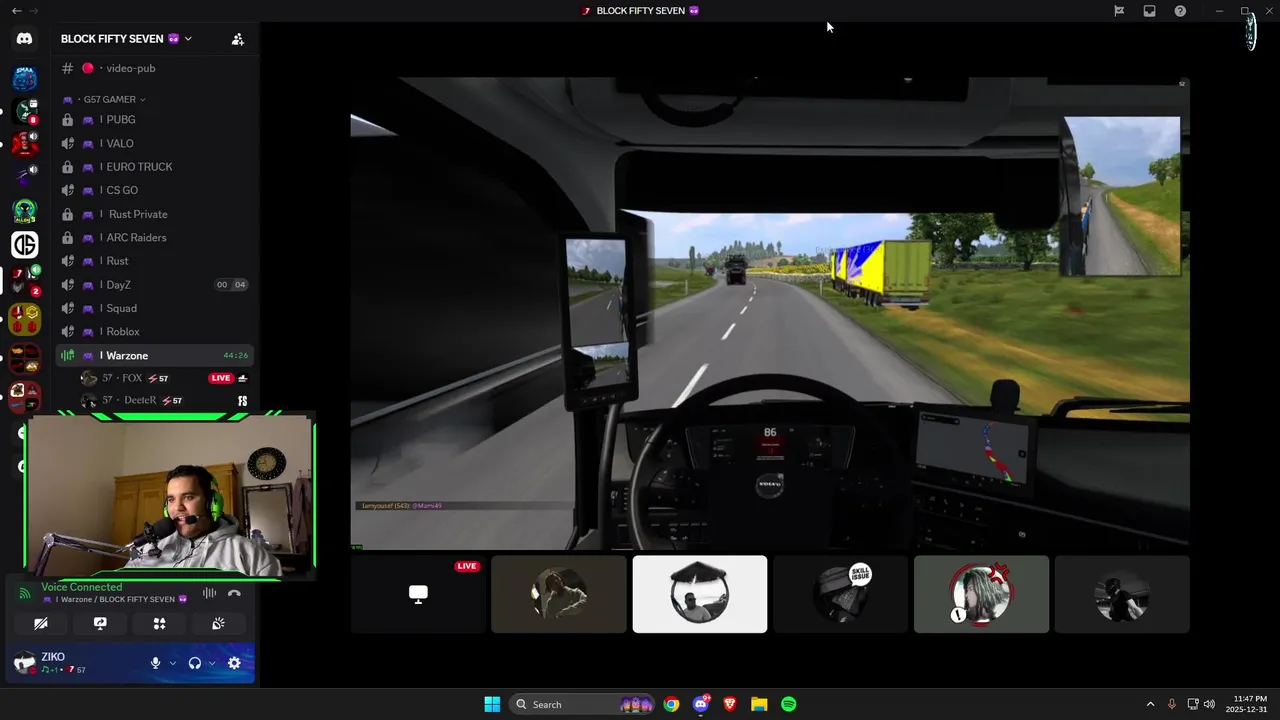The width and height of the screenshot is (1280, 720).
Task: Disconnect from voice with hang-up icon
Action: click(x=234, y=593)
